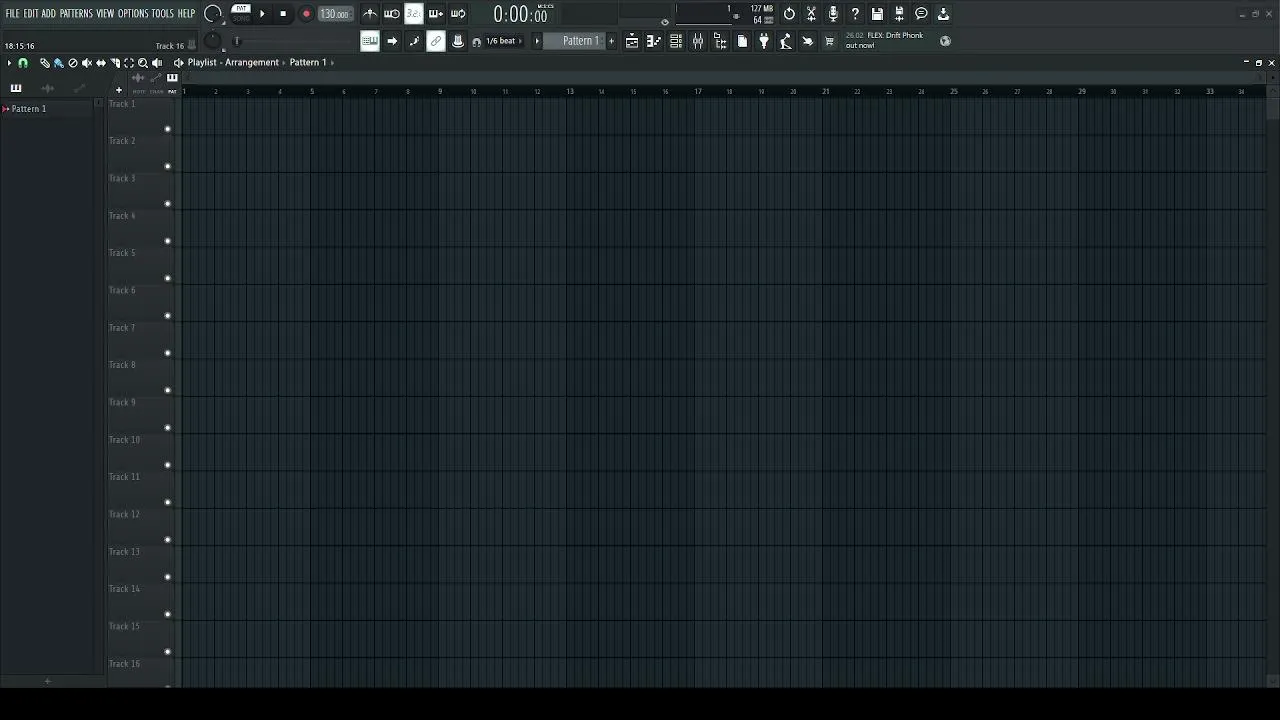Click the 130 tempo field
Image resolution: width=1280 pixels, height=720 pixels.
[335, 14]
